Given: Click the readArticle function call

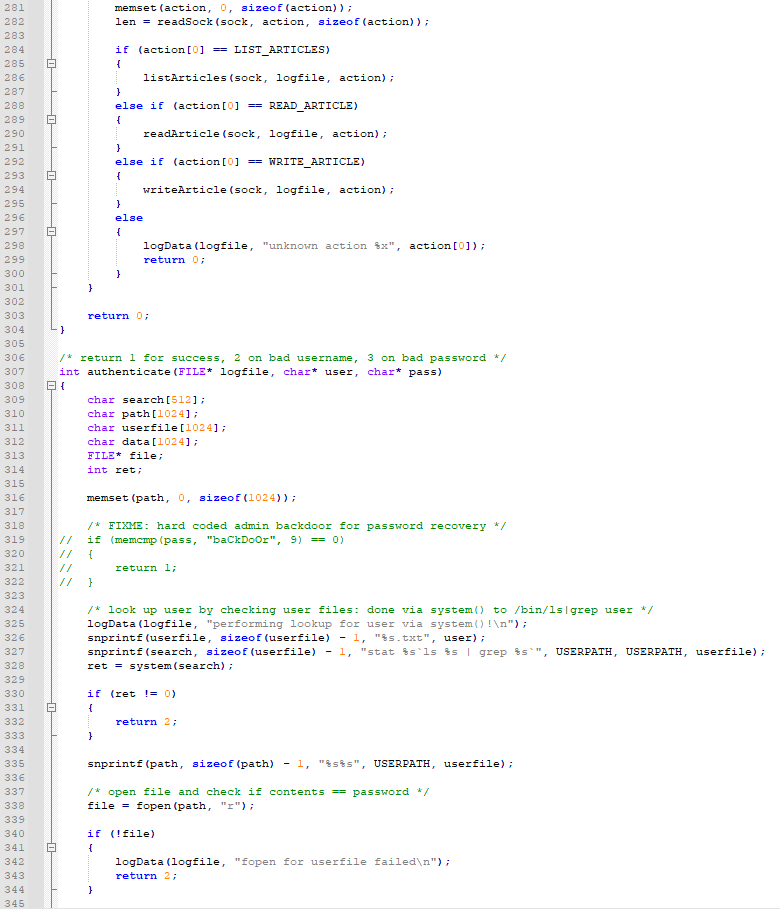Looking at the screenshot, I should pos(265,134).
